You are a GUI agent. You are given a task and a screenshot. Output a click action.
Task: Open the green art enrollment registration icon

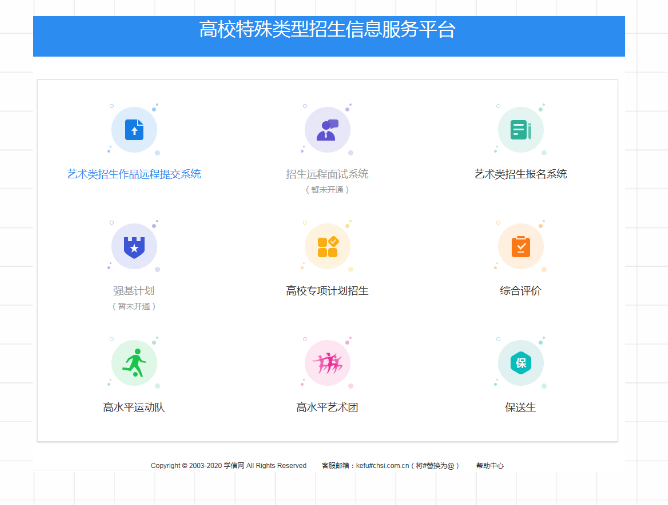click(520, 130)
